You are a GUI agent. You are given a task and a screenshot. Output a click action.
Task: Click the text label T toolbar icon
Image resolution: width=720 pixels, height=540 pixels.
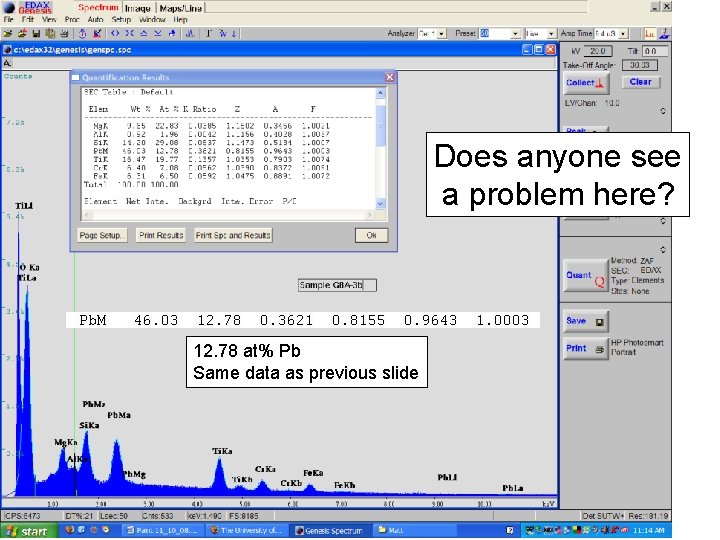click(x=208, y=34)
